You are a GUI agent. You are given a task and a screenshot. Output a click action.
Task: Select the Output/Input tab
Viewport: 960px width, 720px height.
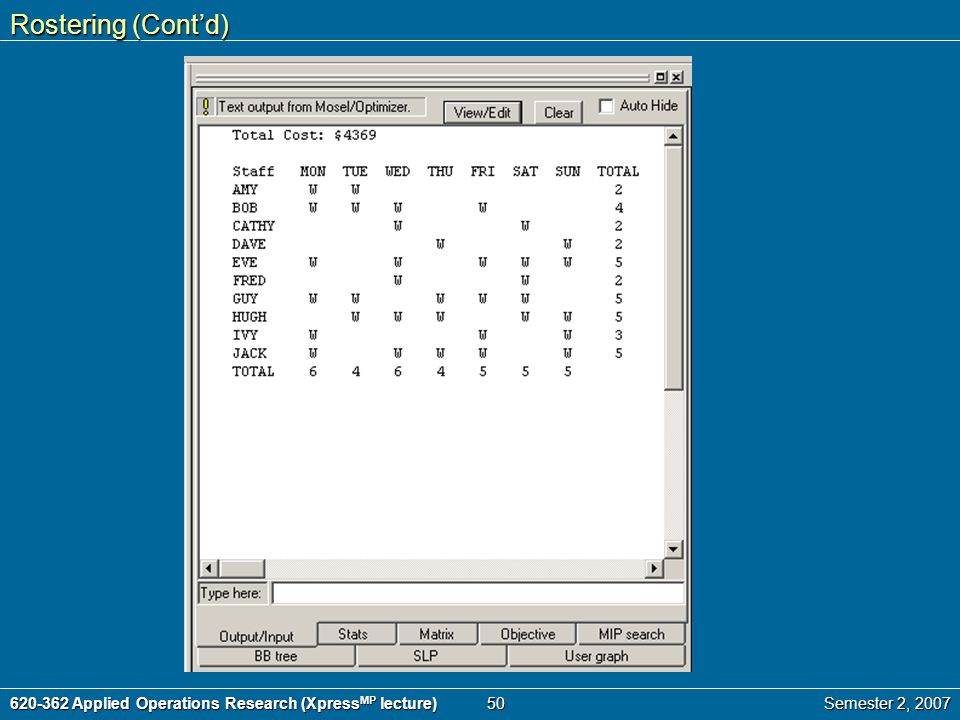click(257, 636)
